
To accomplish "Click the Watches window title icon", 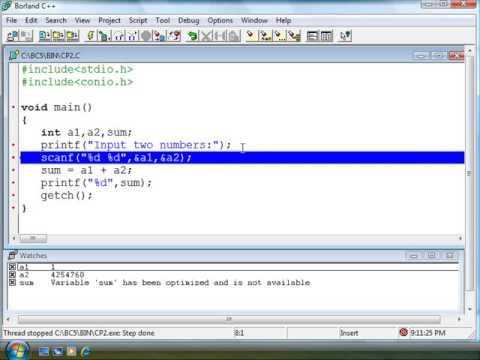I will point(13,255).
